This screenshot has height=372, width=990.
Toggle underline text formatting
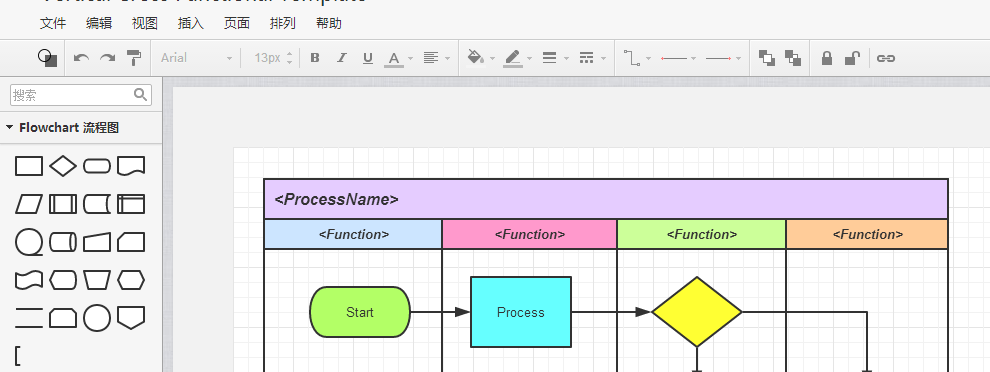[368, 58]
